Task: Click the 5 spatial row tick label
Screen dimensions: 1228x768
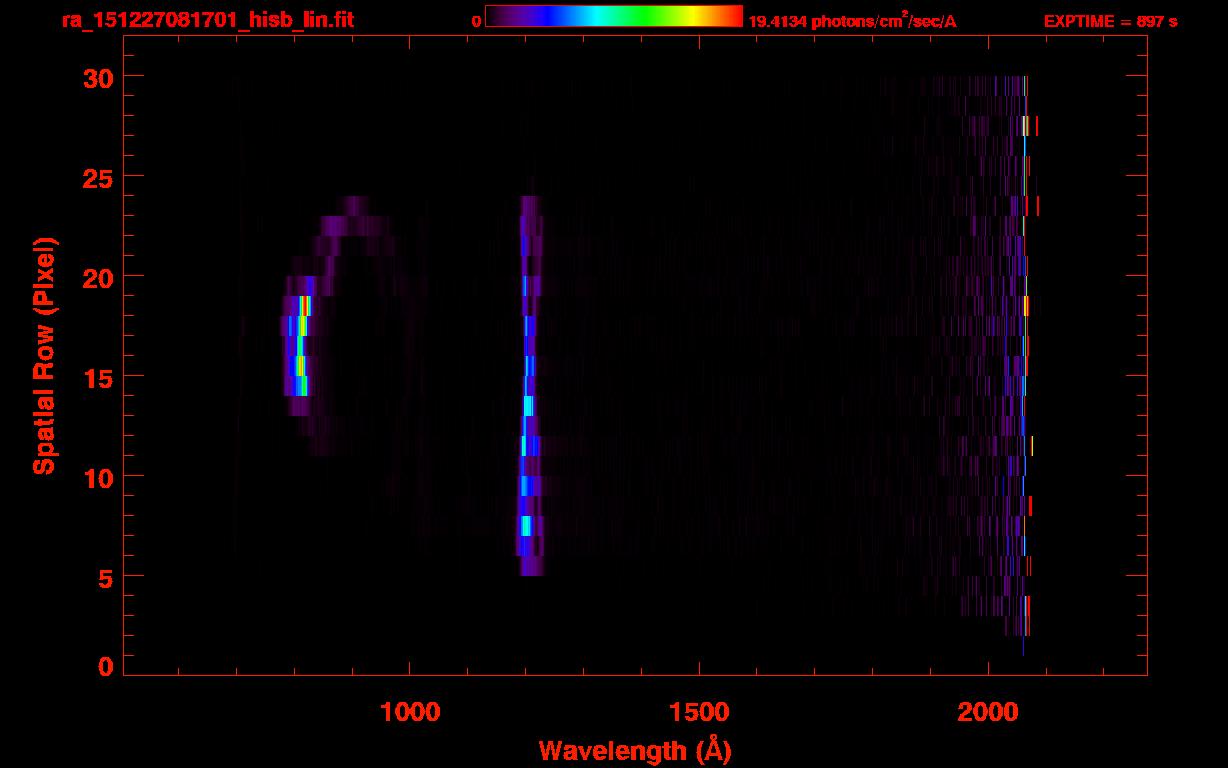Action: pyautogui.click(x=107, y=577)
